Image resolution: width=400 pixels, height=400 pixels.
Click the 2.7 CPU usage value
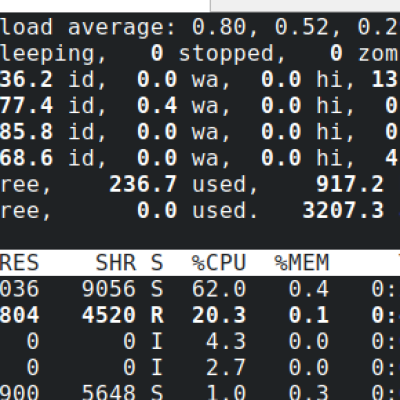click(x=226, y=368)
